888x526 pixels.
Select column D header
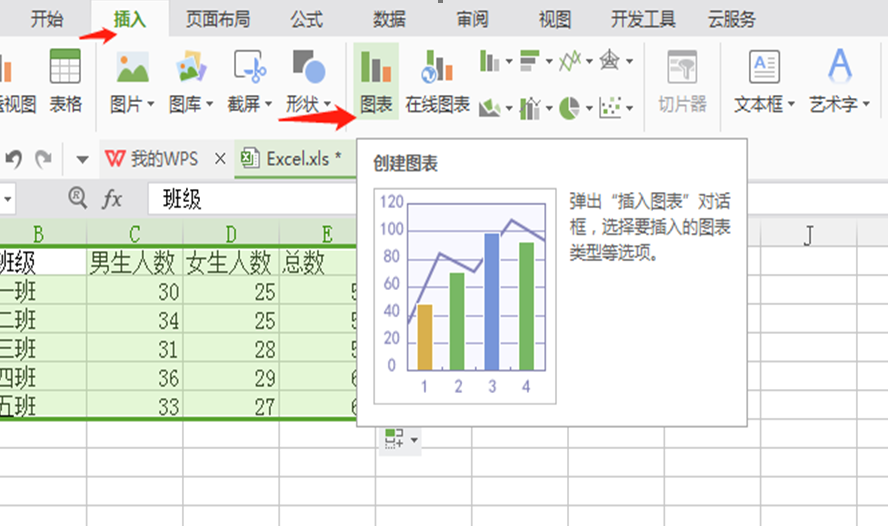tap(231, 233)
